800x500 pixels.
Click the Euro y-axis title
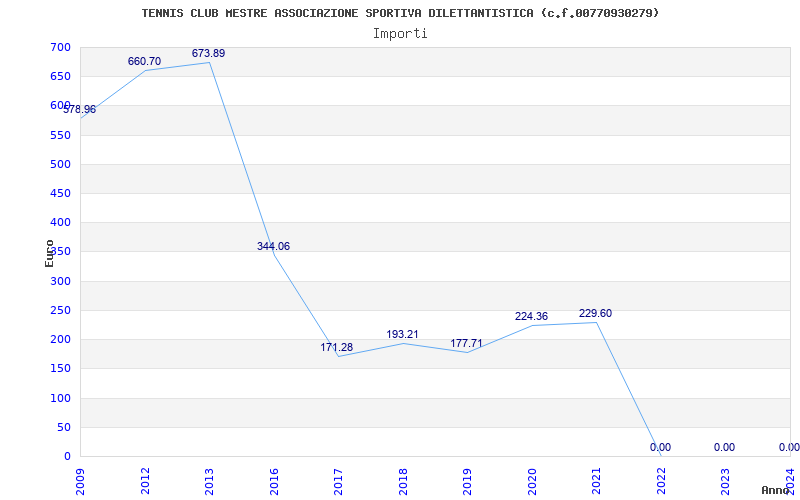click(49, 253)
